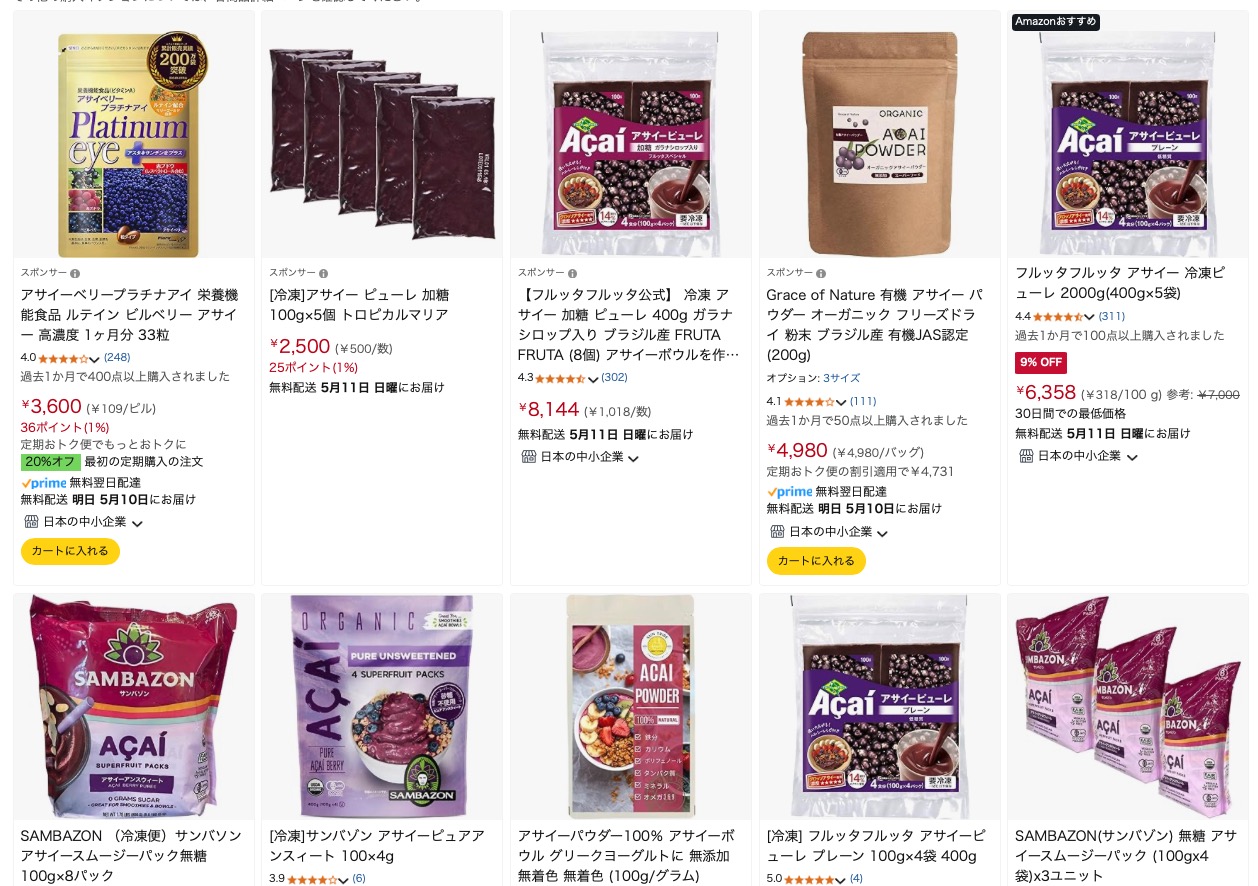The width and height of the screenshot is (1258, 886).
Task: Click sponsor info icon on Platinum eye listing
Action: pyautogui.click(x=75, y=273)
